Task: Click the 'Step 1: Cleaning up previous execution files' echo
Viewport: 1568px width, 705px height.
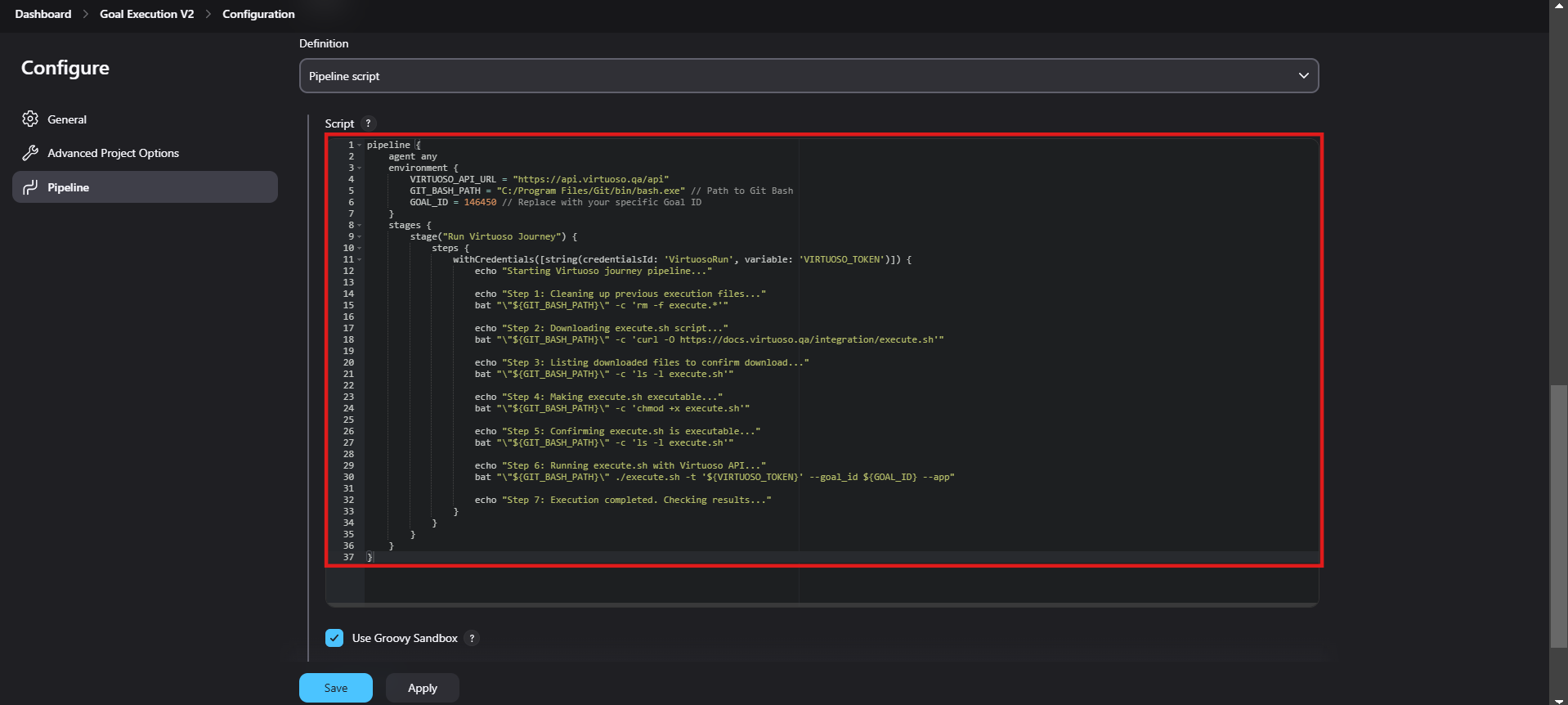Action: (x=620, y=294)
